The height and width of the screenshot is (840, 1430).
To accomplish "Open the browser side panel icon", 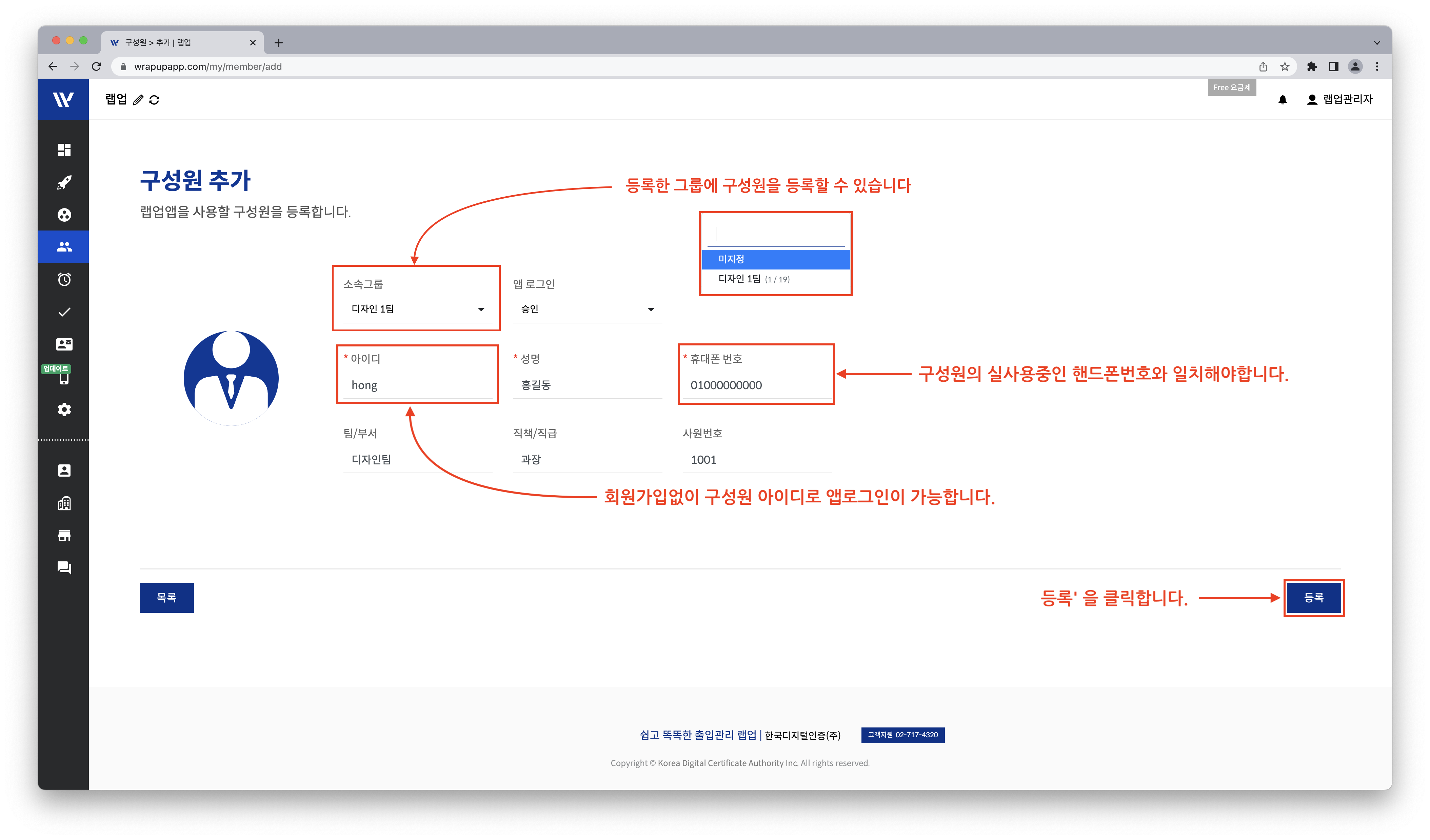I will coord(1333,66).
